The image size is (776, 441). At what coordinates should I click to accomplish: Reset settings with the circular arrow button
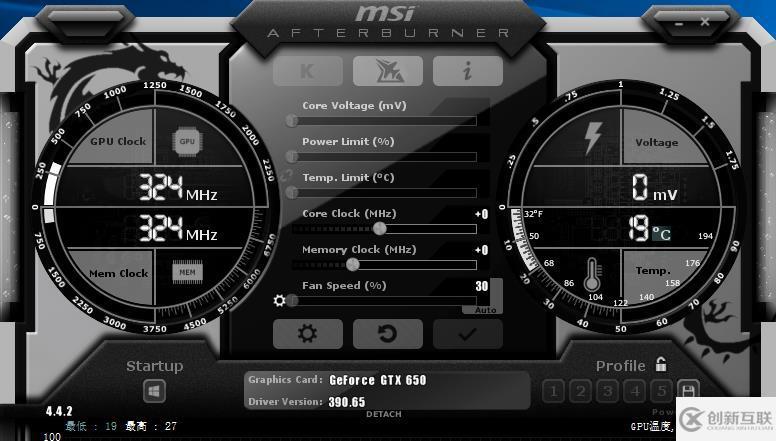[x=388, y=334]
